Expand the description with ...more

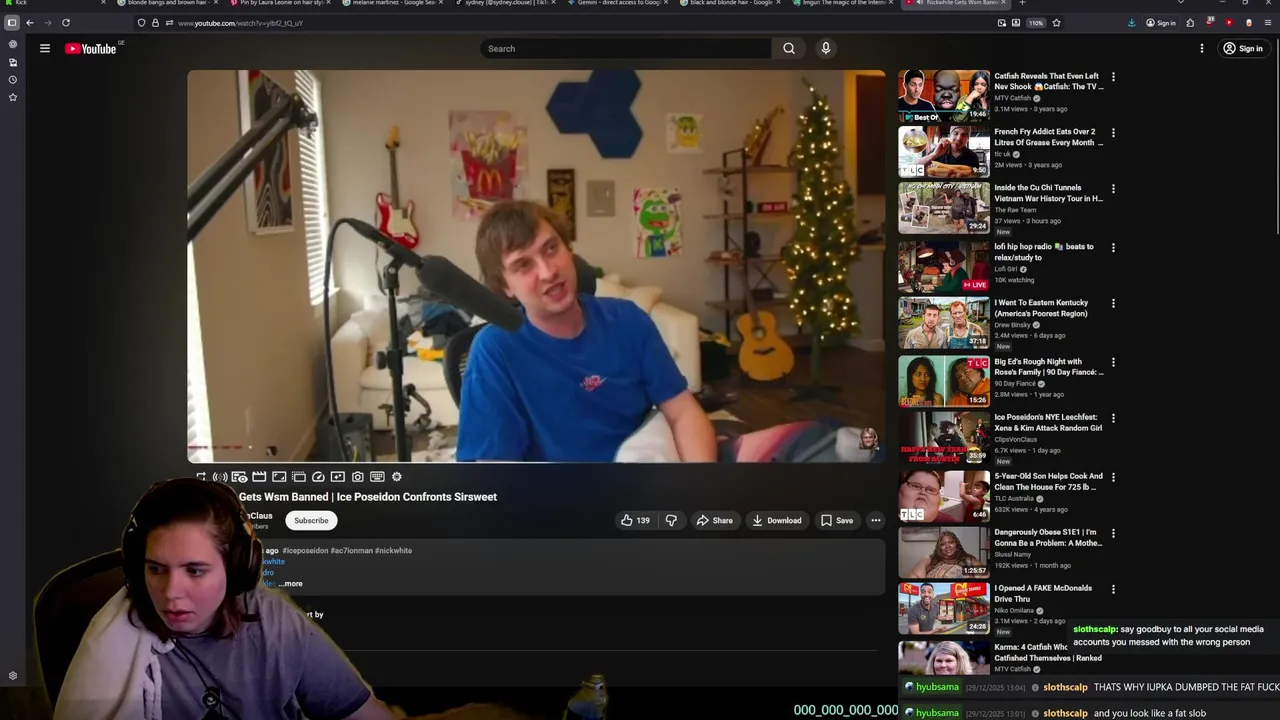[291, 584]
